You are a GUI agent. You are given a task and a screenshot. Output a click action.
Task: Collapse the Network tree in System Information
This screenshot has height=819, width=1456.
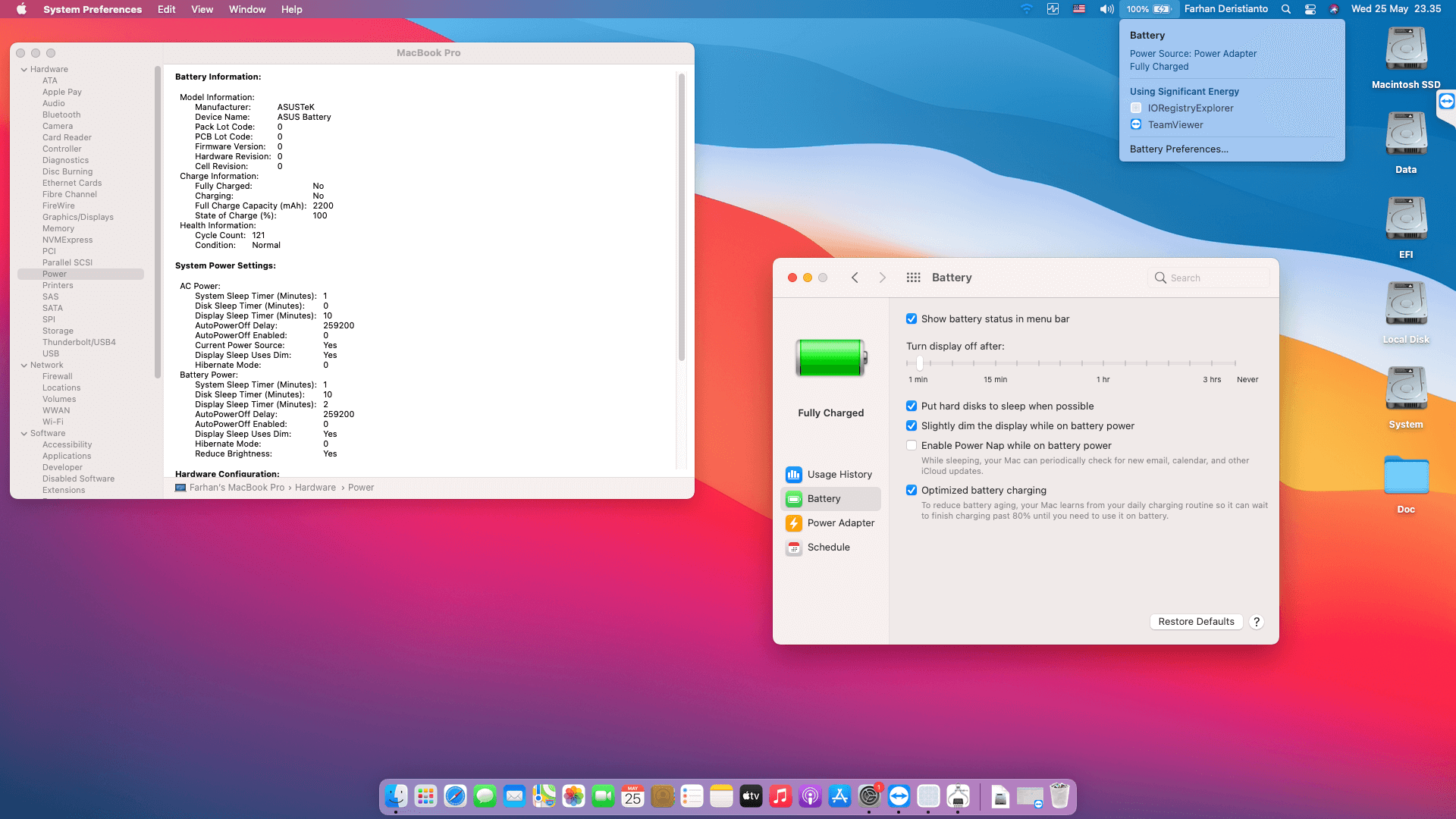pyautogui.click(x=25, y=365)
